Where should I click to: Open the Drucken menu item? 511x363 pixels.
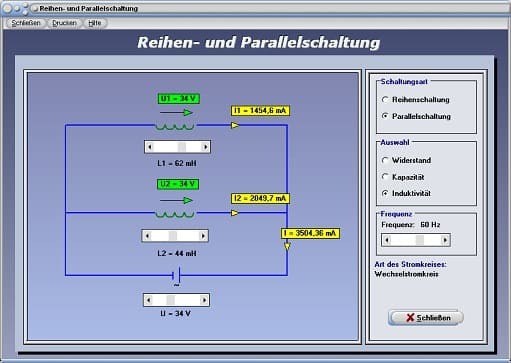pyautogui.click(x=64, y=23)
